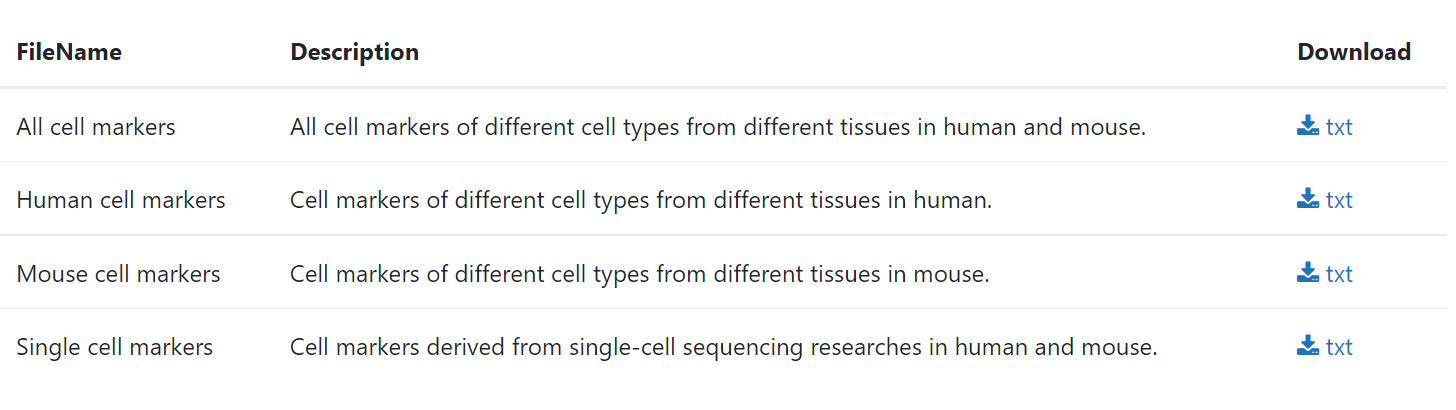
Task: Click description mentioning tissues in mouse only
Action: tap(640, 274)
